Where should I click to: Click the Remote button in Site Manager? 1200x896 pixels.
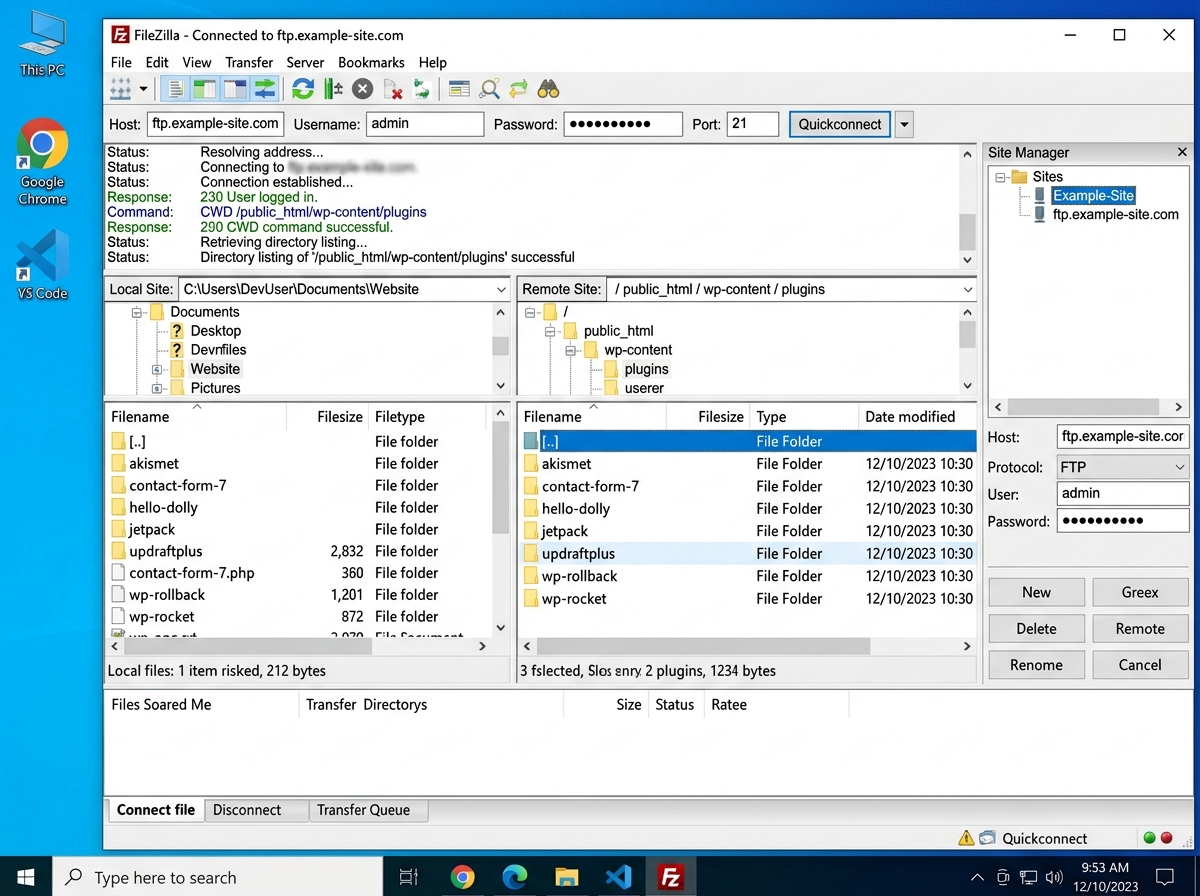[x=1140, y=629]
